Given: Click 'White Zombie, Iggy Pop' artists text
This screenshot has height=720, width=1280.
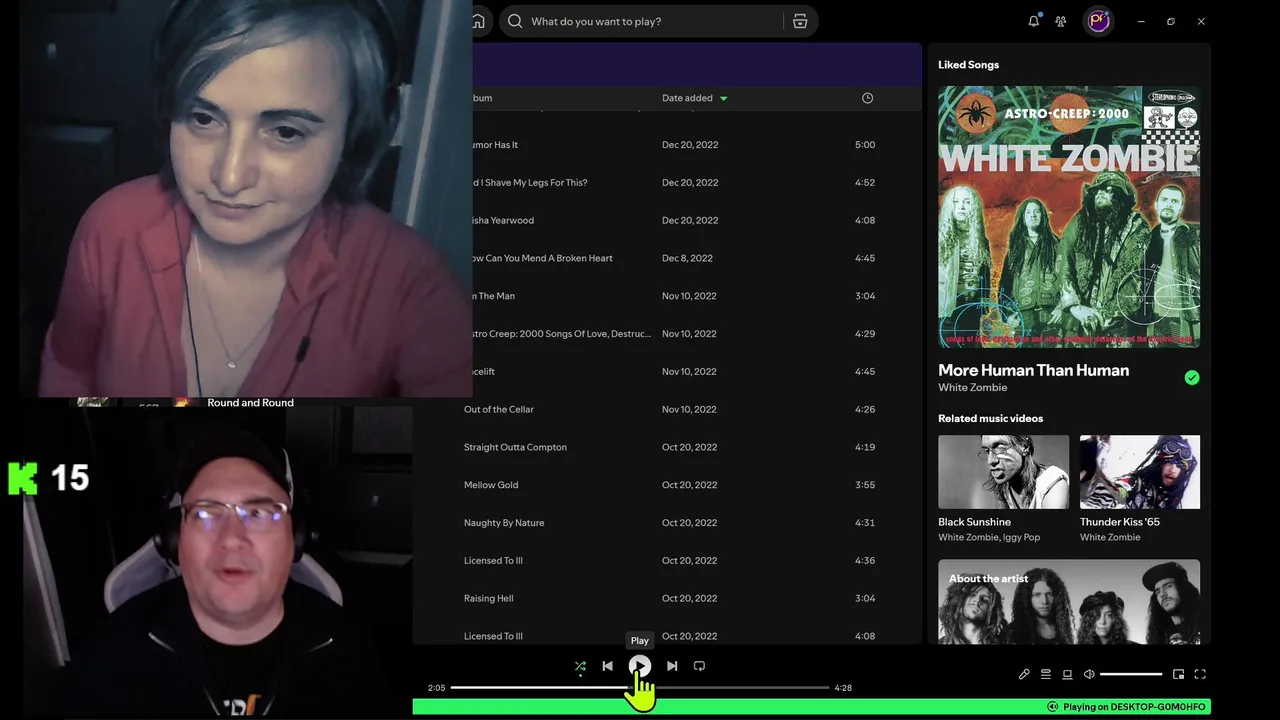Looking at the screenshot, I should click(x=989, y=538).
